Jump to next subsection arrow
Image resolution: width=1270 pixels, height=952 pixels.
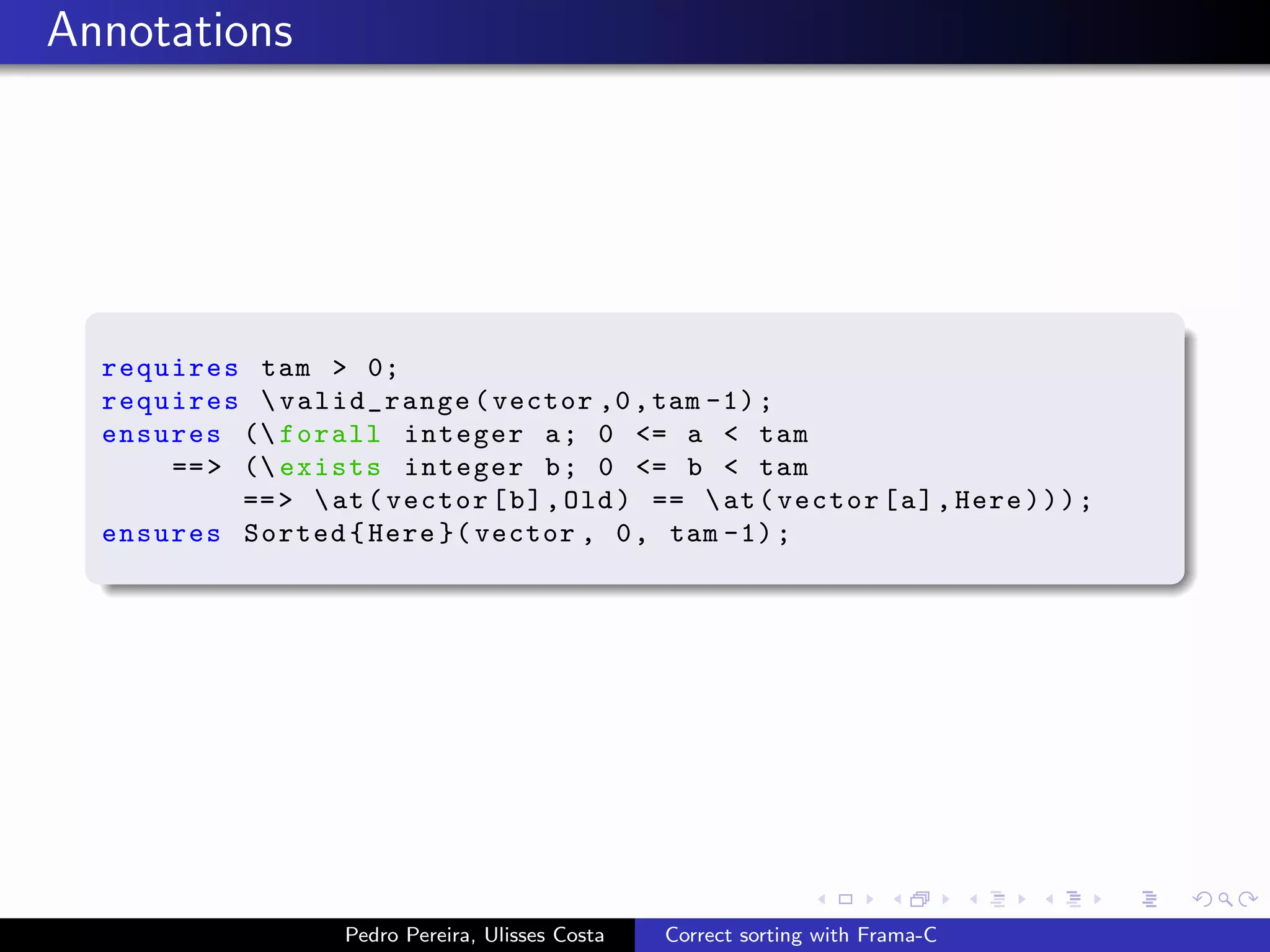pyautogui.click(x=1022, y=899)
